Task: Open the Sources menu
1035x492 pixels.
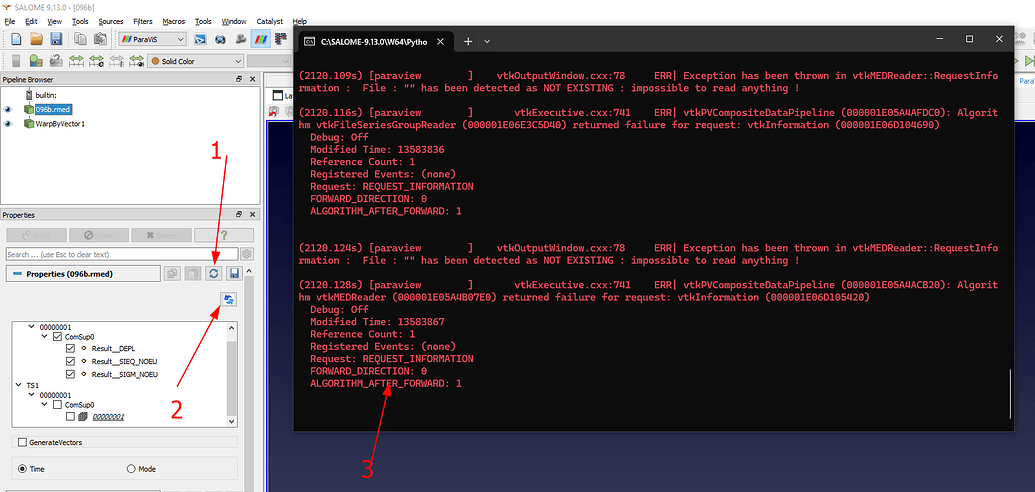Action: (111, 21)
